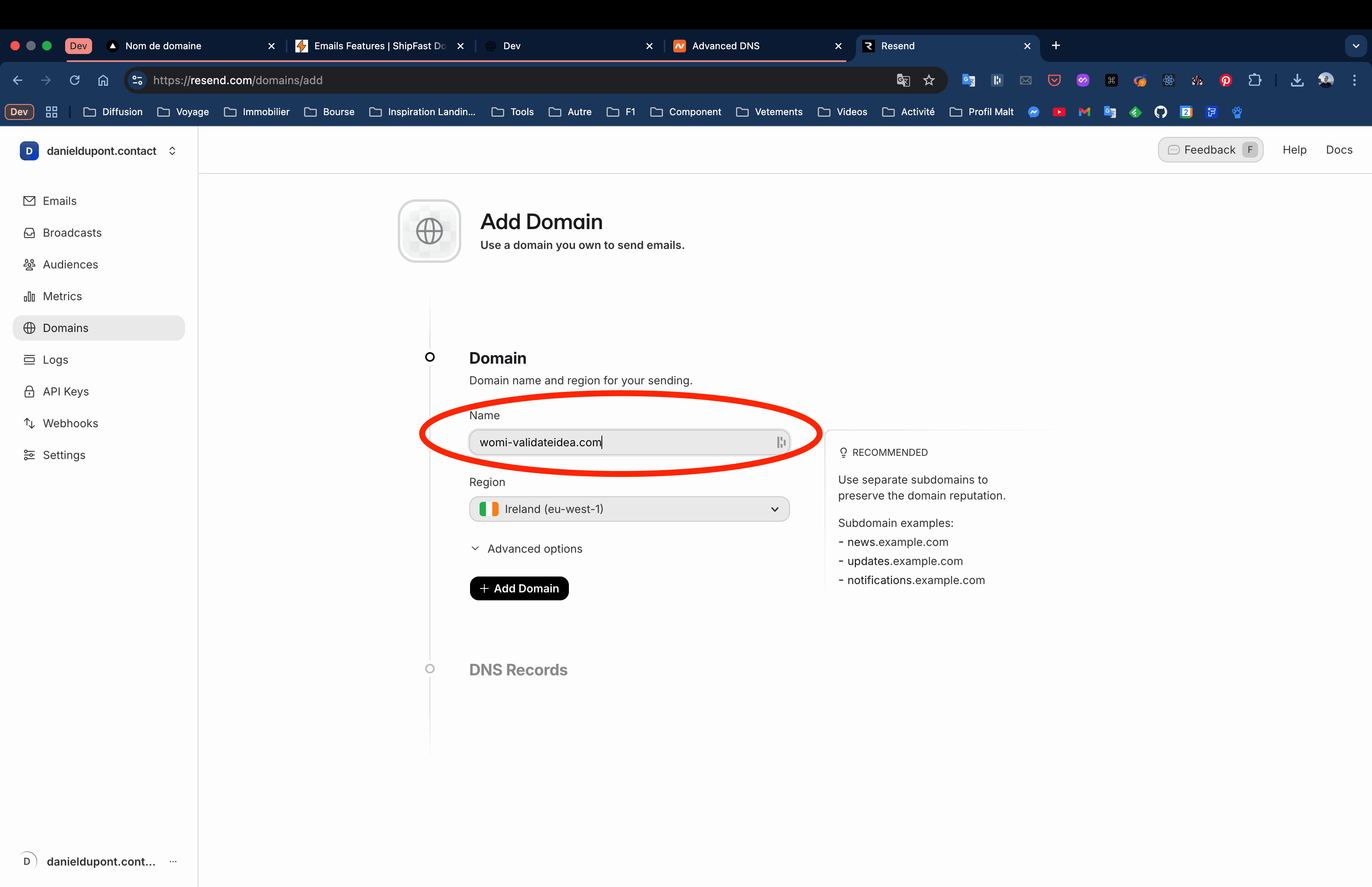The width and height of the screenshot is (1372, 887).
Task: Switch to the Nom de domaine tab
Action: [163, 46]
